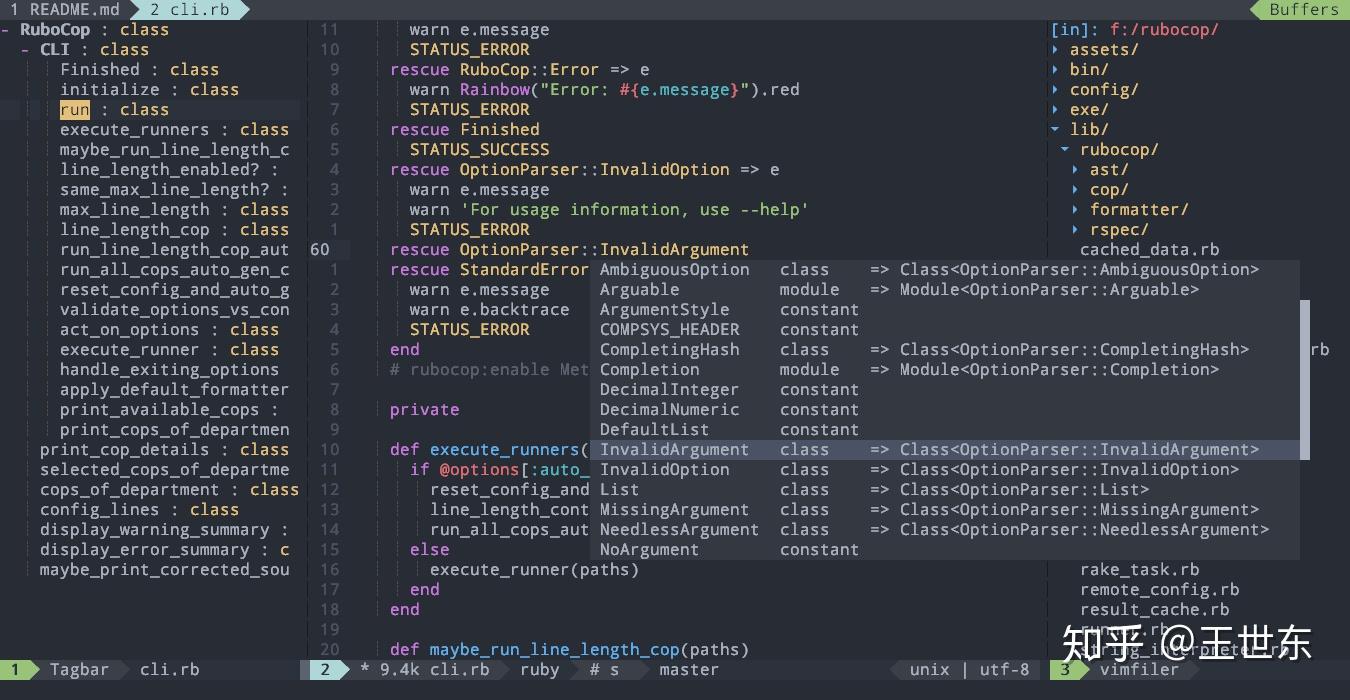
Task: Click window number 2 in statusline
Action: 325,670
